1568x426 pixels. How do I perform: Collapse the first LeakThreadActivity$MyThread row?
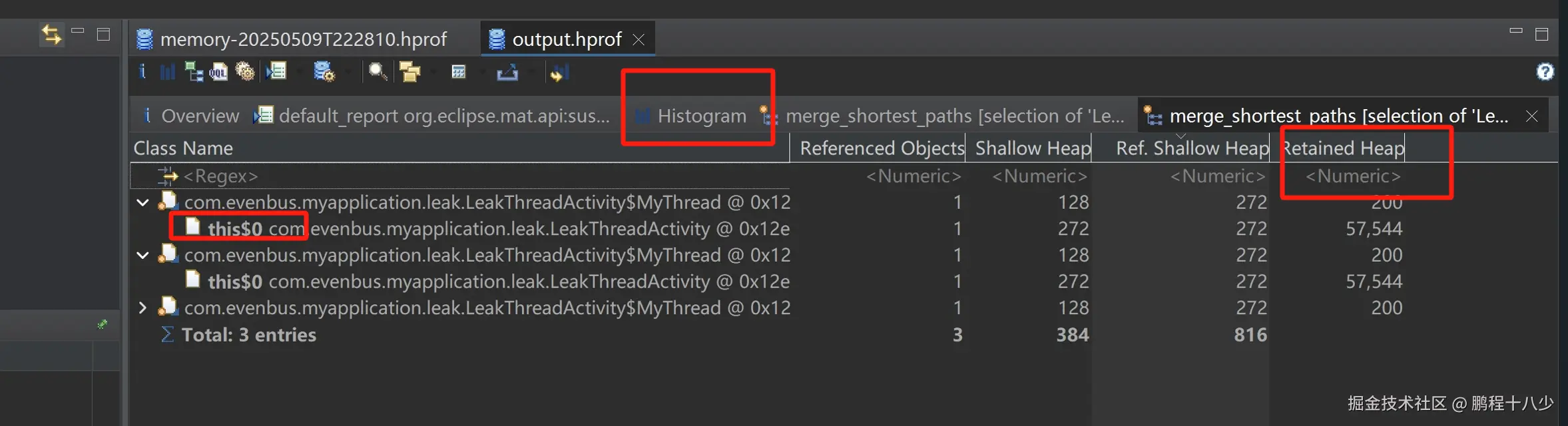pos(142,202)
